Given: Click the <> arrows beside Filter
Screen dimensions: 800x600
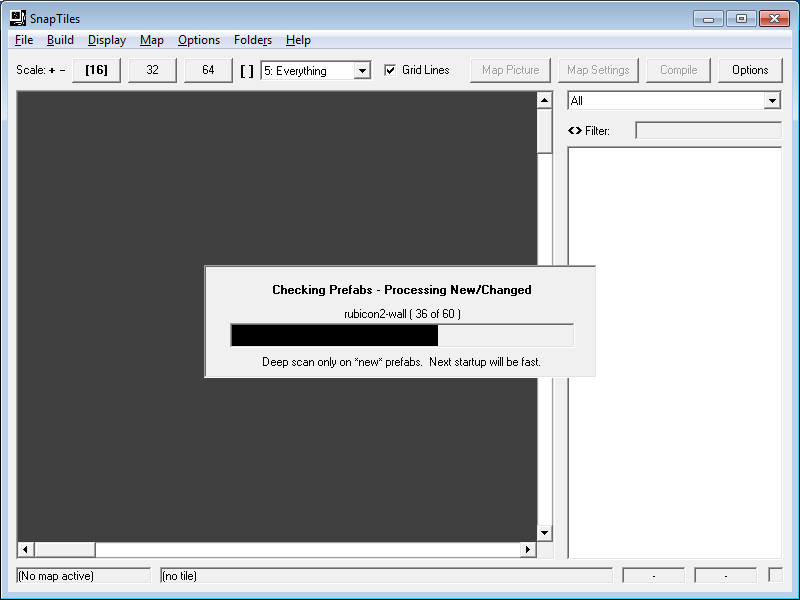Looking at the screenshot, I should coord(574,130).
